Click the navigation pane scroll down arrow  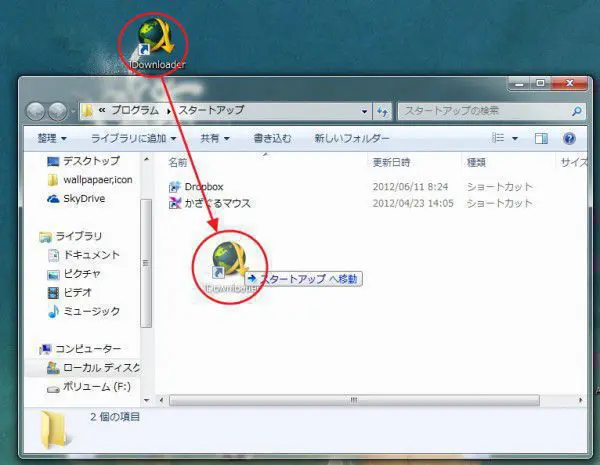pos(146,400)
